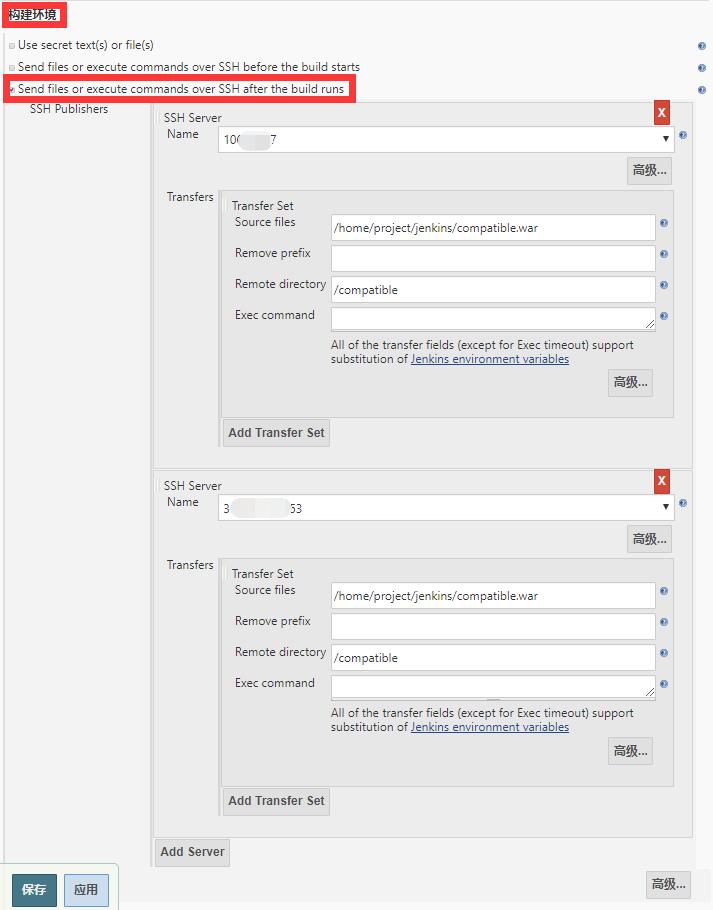Uncheck SSH after the build runs checkbox

click(12, 90)
